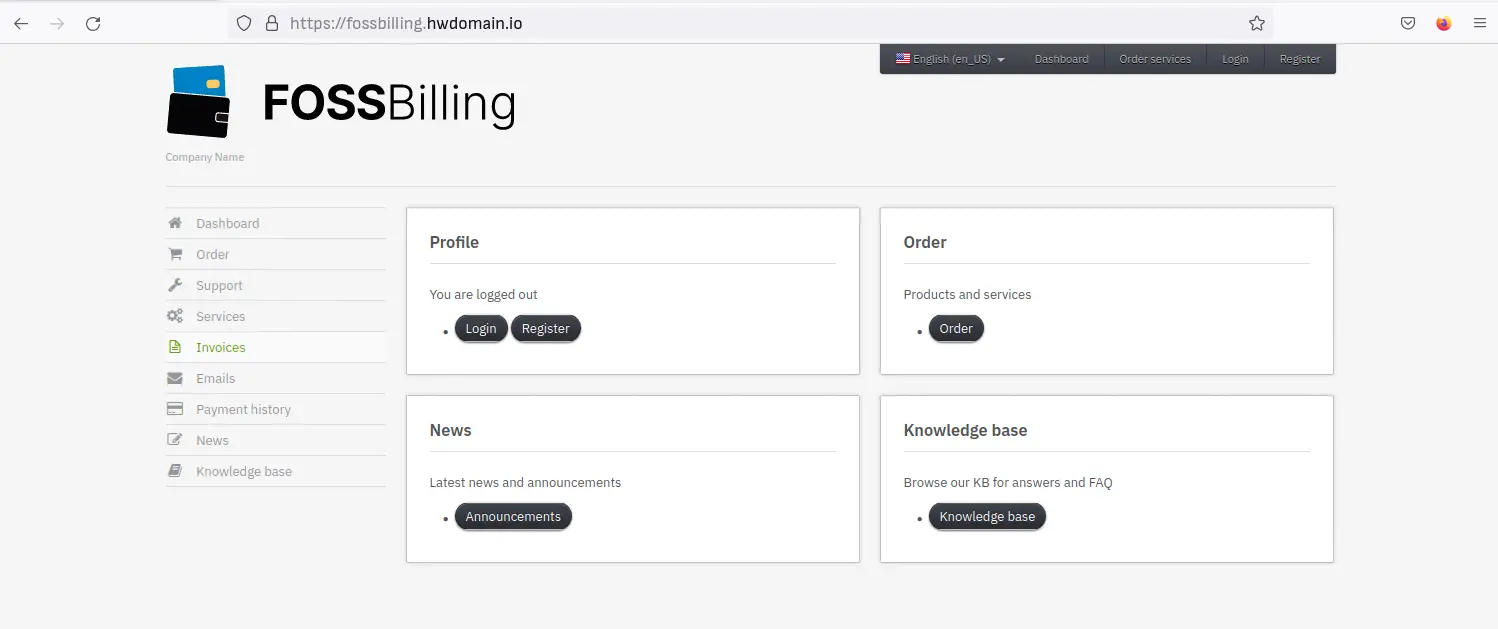The height and width of the screenshot is (629, 1498).
Task: Click the credit card icon beside Payment history
Action: (x=175, y=409)
